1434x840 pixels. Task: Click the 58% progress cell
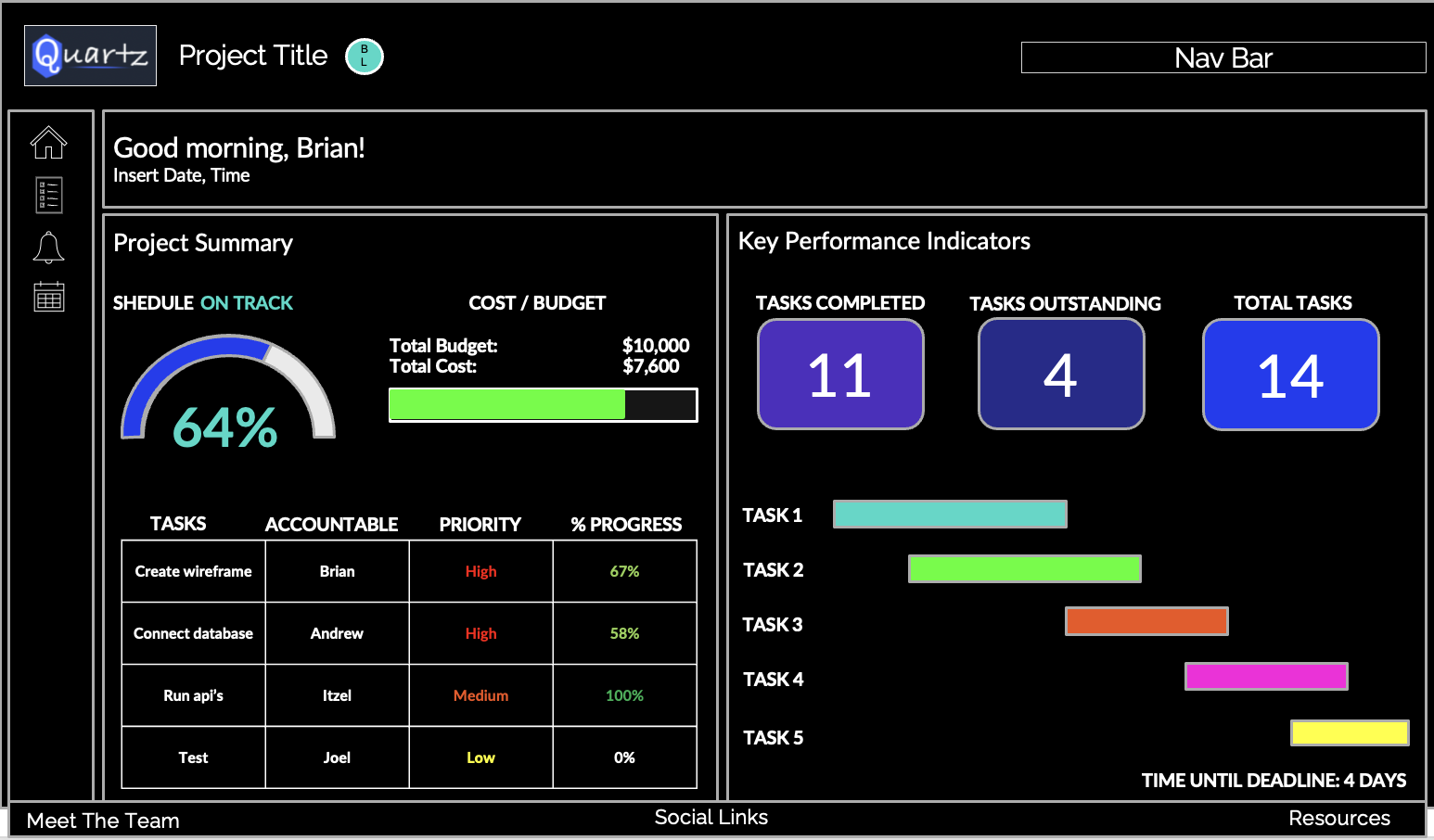point(625,633)
